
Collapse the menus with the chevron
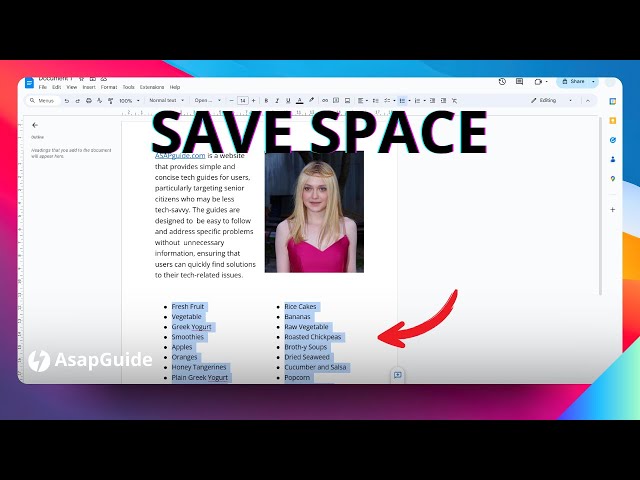click(588, 100)
